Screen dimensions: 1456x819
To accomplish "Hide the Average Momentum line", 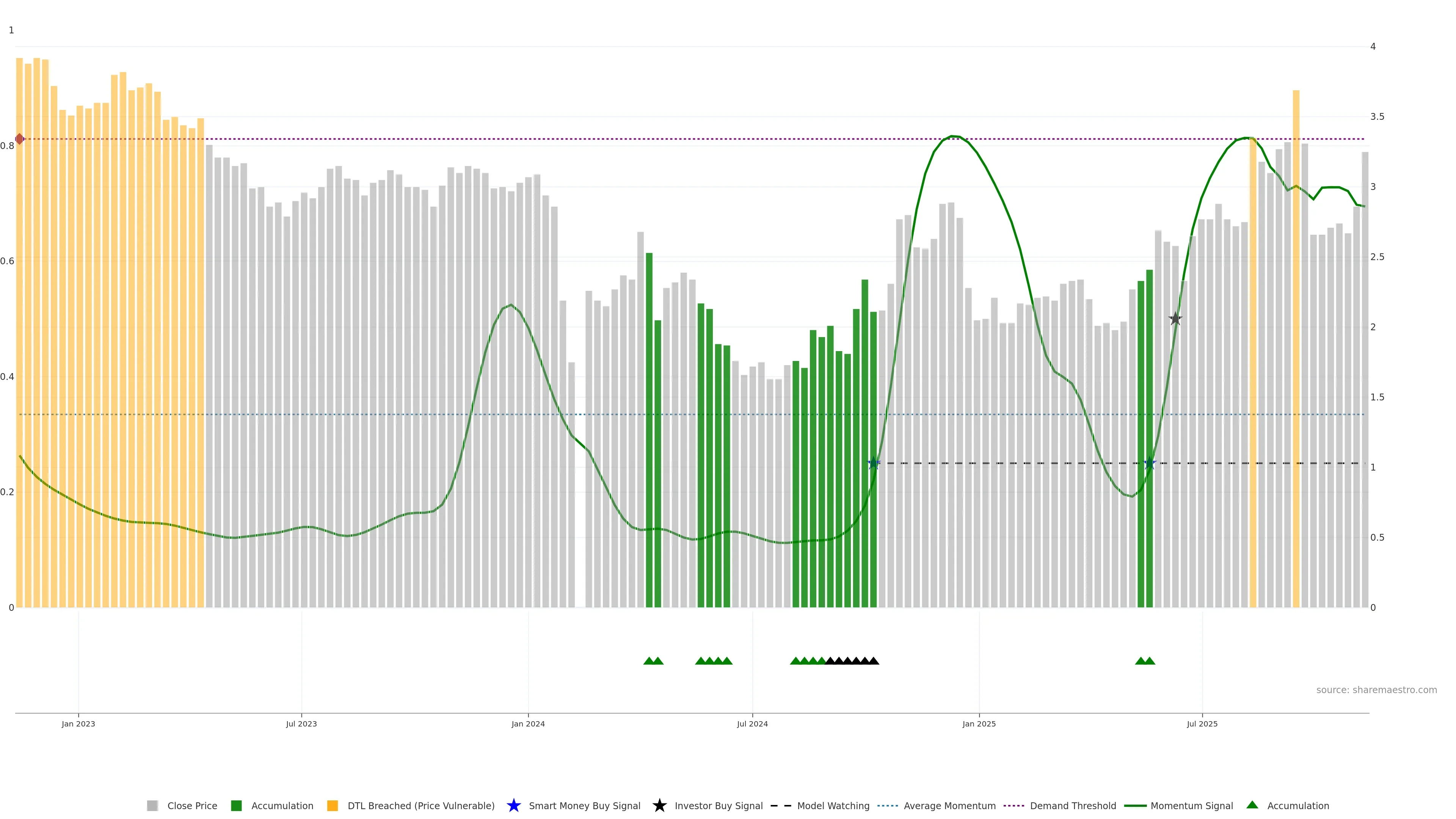I will (x=949, y=805).
